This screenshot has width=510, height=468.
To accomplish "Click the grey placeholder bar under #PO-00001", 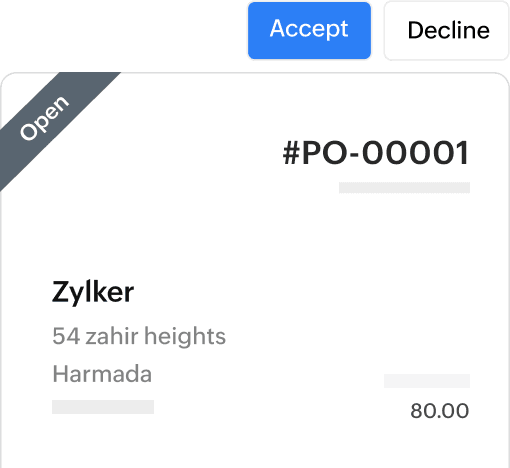I will pos(404,187).
